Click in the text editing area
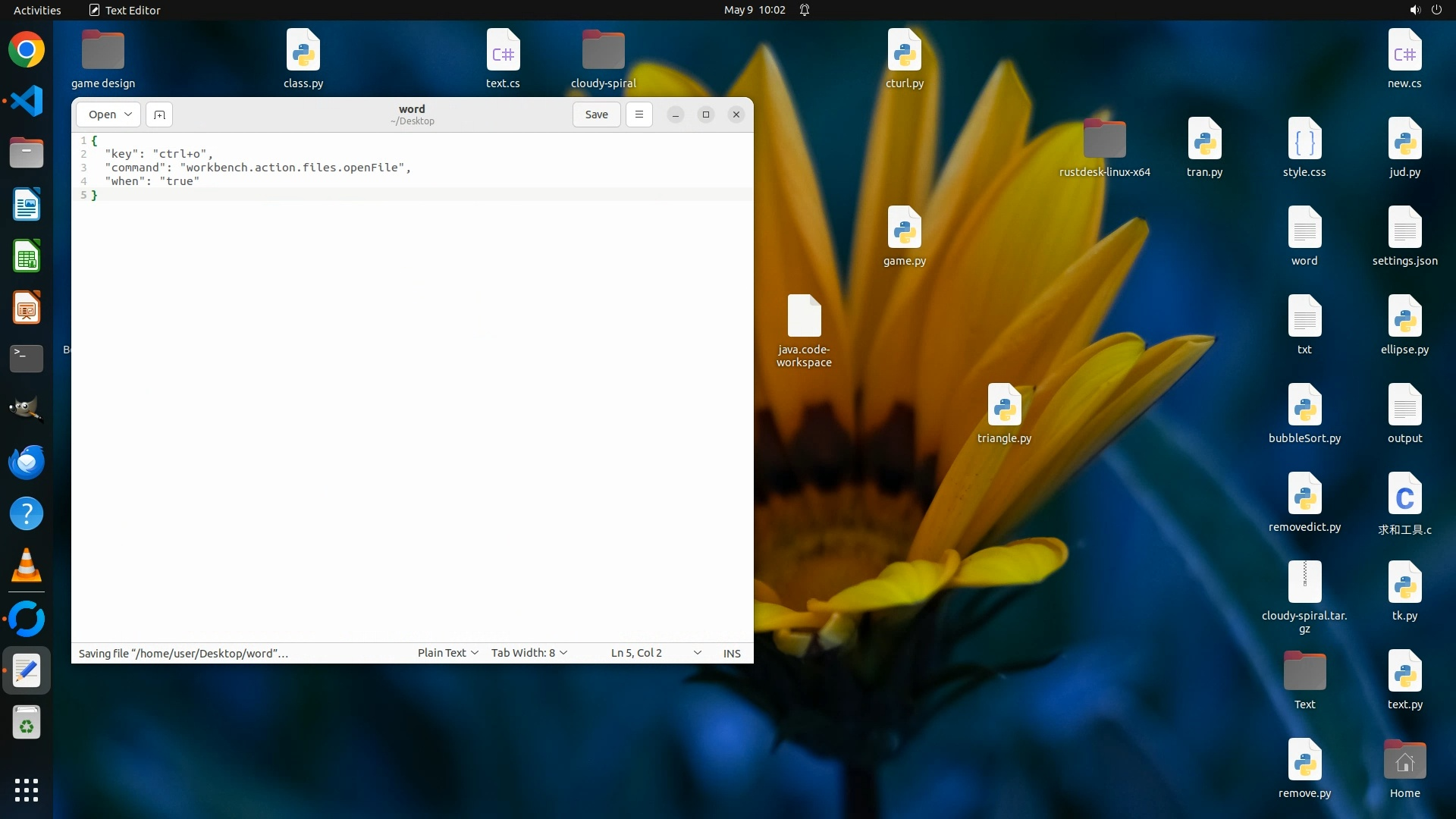 click(413, 417)
